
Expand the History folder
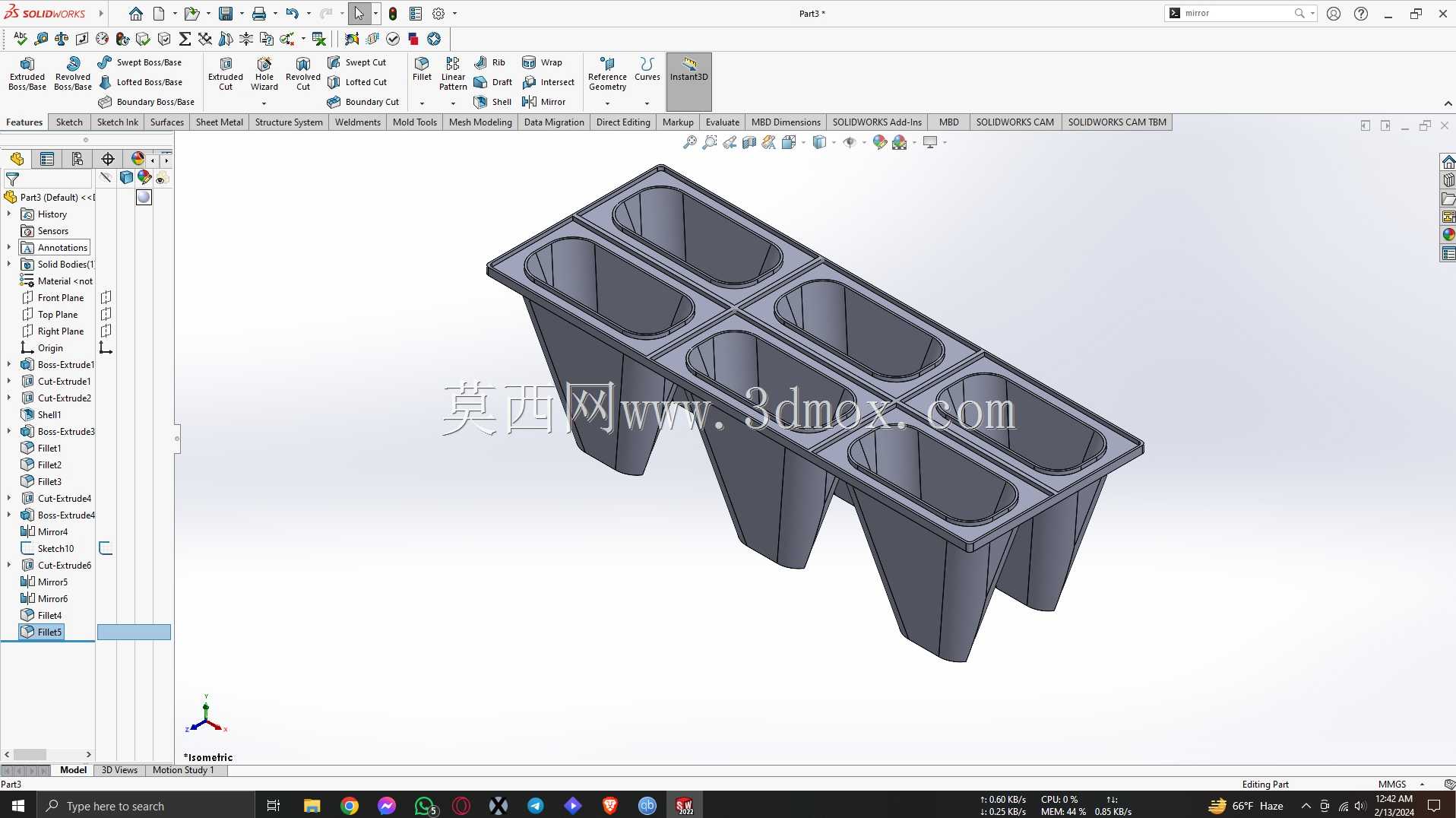click(x=9, y=214)
